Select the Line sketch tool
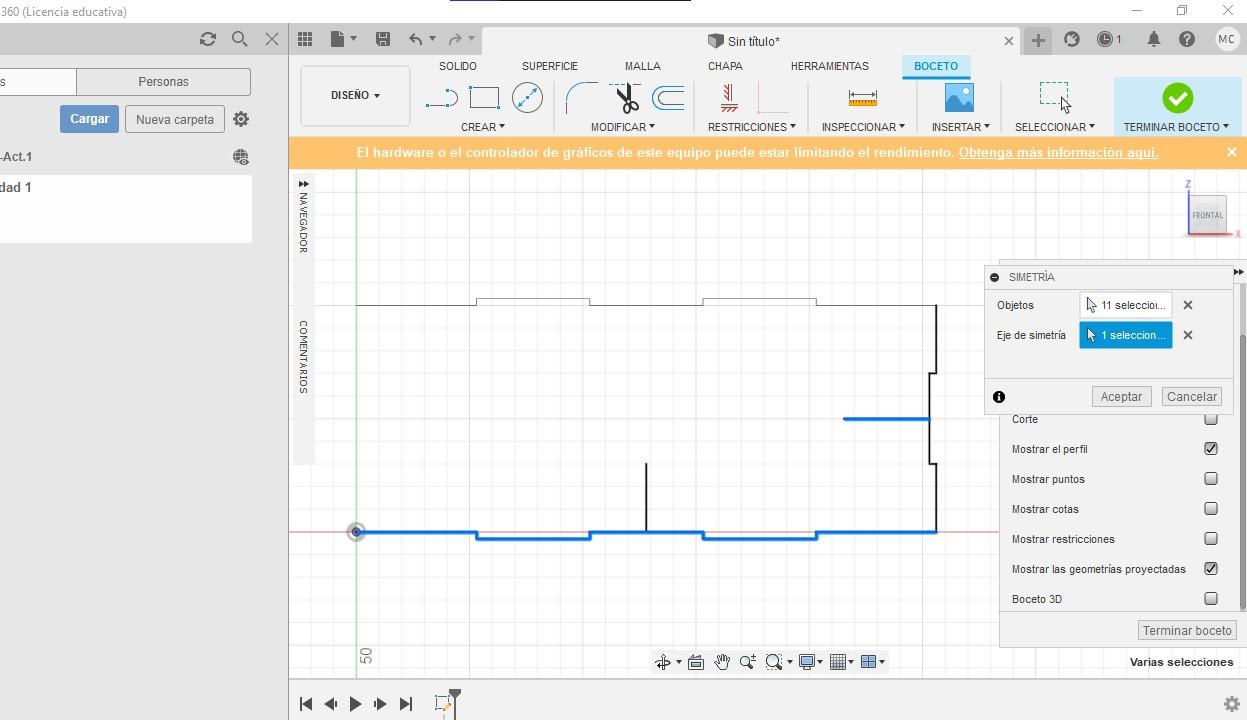1247x720 pixels. coord(441,98)
